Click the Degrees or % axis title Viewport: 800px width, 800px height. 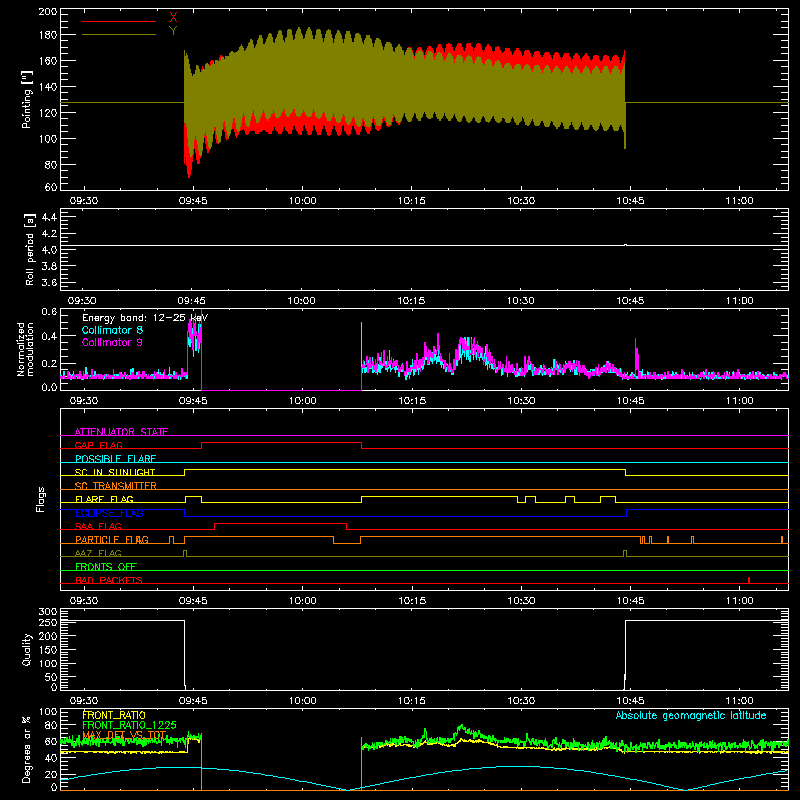coord(27,749)
